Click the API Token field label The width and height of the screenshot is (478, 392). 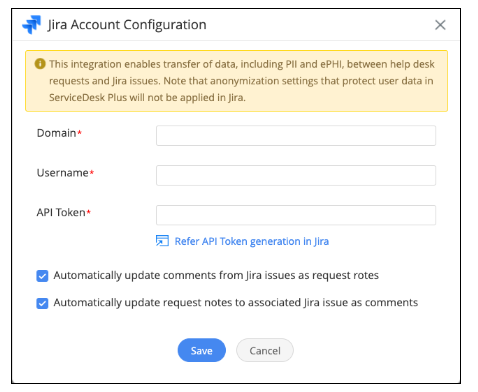(63, 212)
